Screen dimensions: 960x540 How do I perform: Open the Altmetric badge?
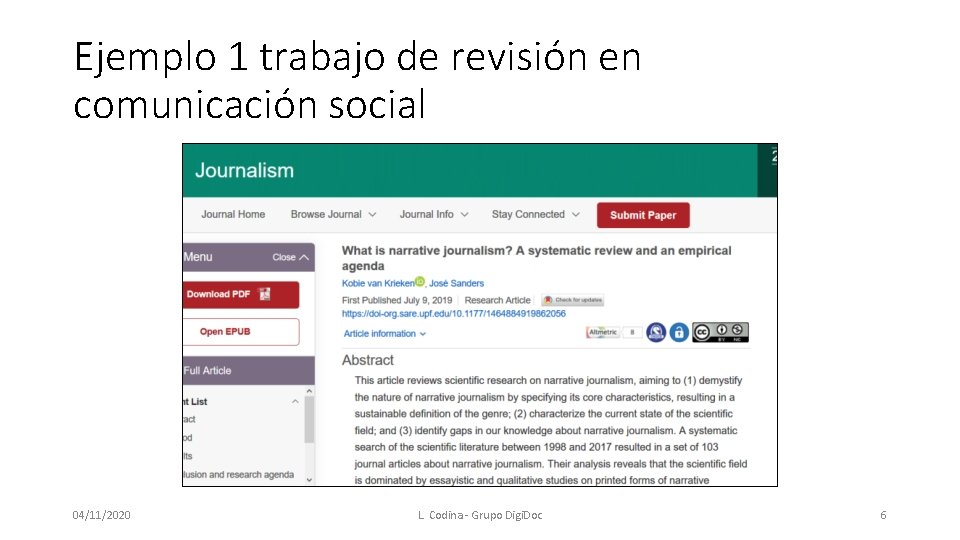[x=613, y=332]
